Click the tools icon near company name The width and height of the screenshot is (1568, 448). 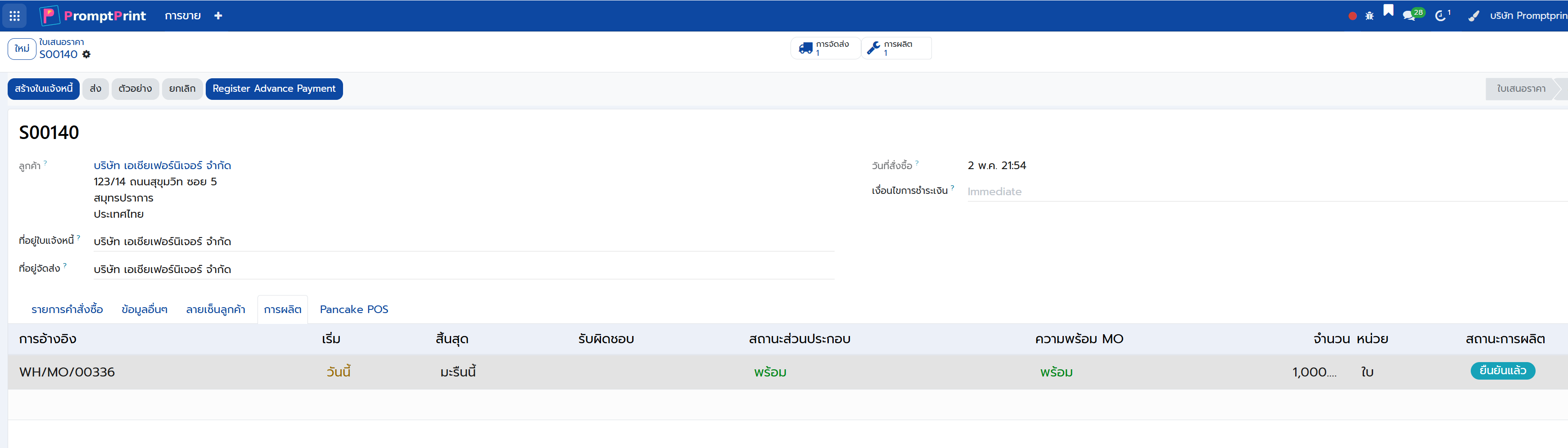1473,16
